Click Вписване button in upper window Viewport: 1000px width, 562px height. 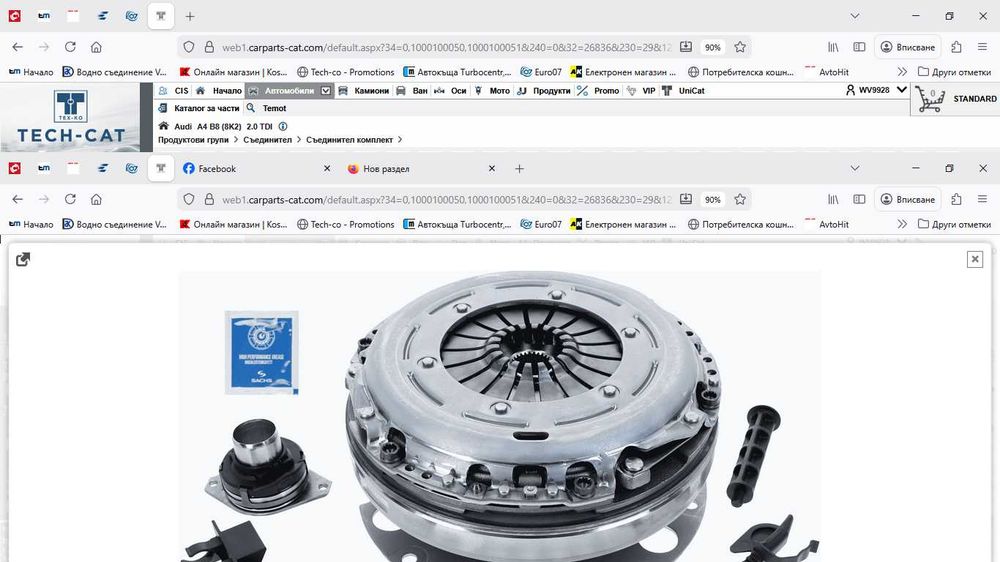(x=908, y=47)
